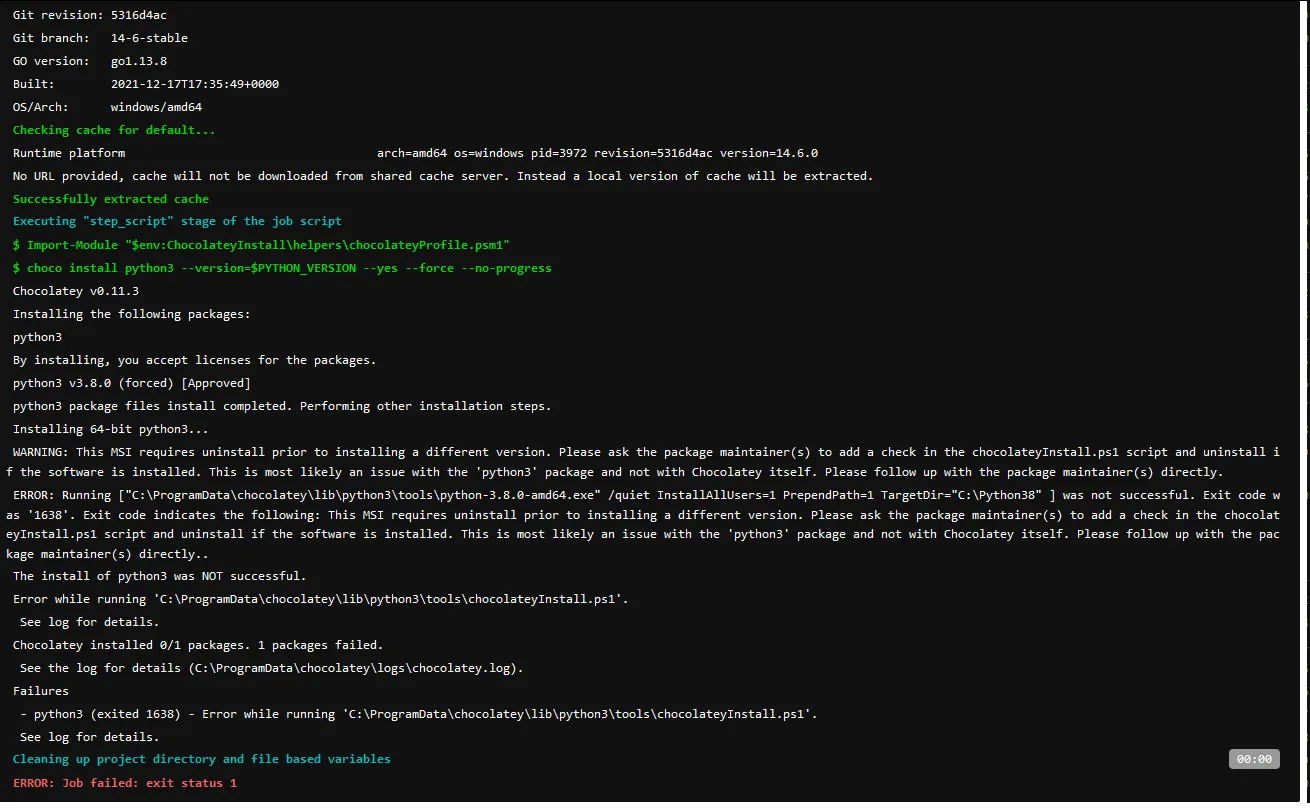Screen dimensions: 1310x810
Task: Select the '- python3 (exited 1638)' failure line
Action: [x=419, y=714]
